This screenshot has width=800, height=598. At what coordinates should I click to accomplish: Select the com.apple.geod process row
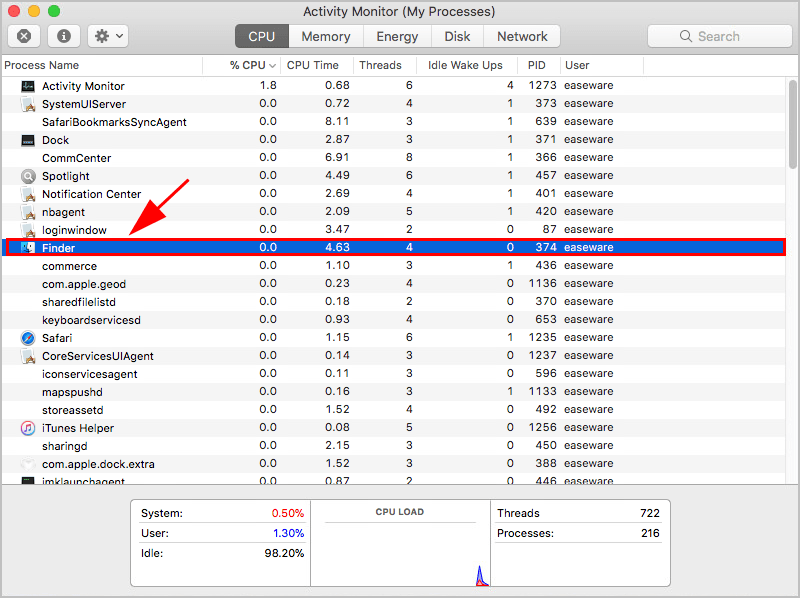point(394,284)
